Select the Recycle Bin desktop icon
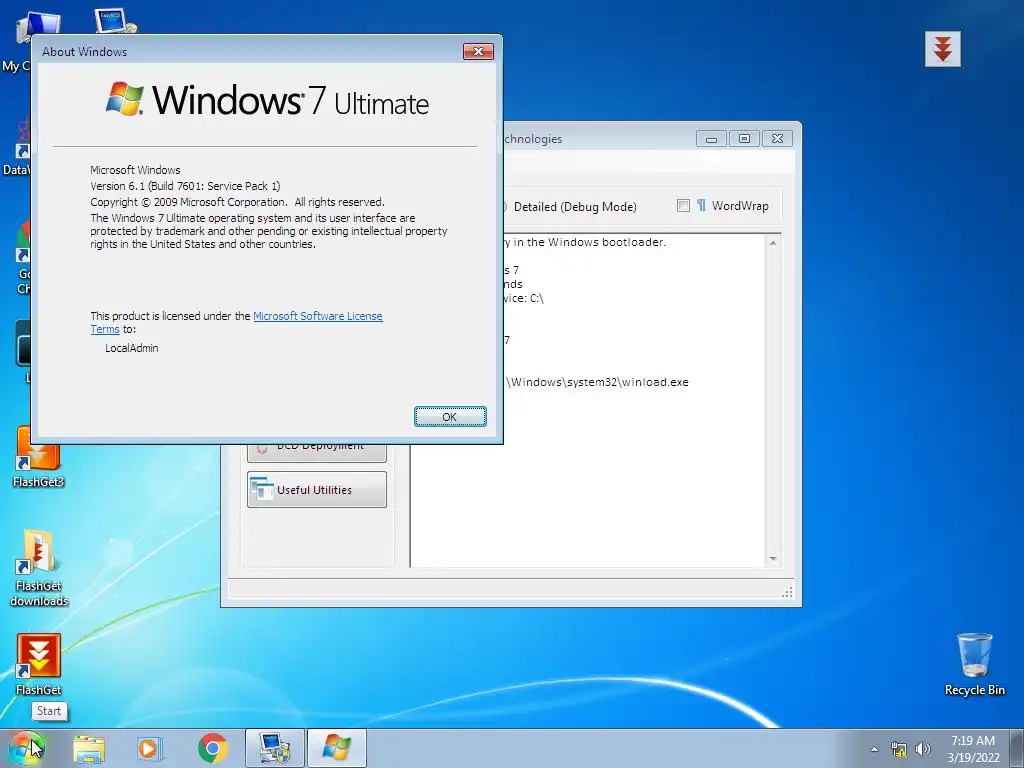The height and width of the screenshot is (768, 1024). click(974, 664)
